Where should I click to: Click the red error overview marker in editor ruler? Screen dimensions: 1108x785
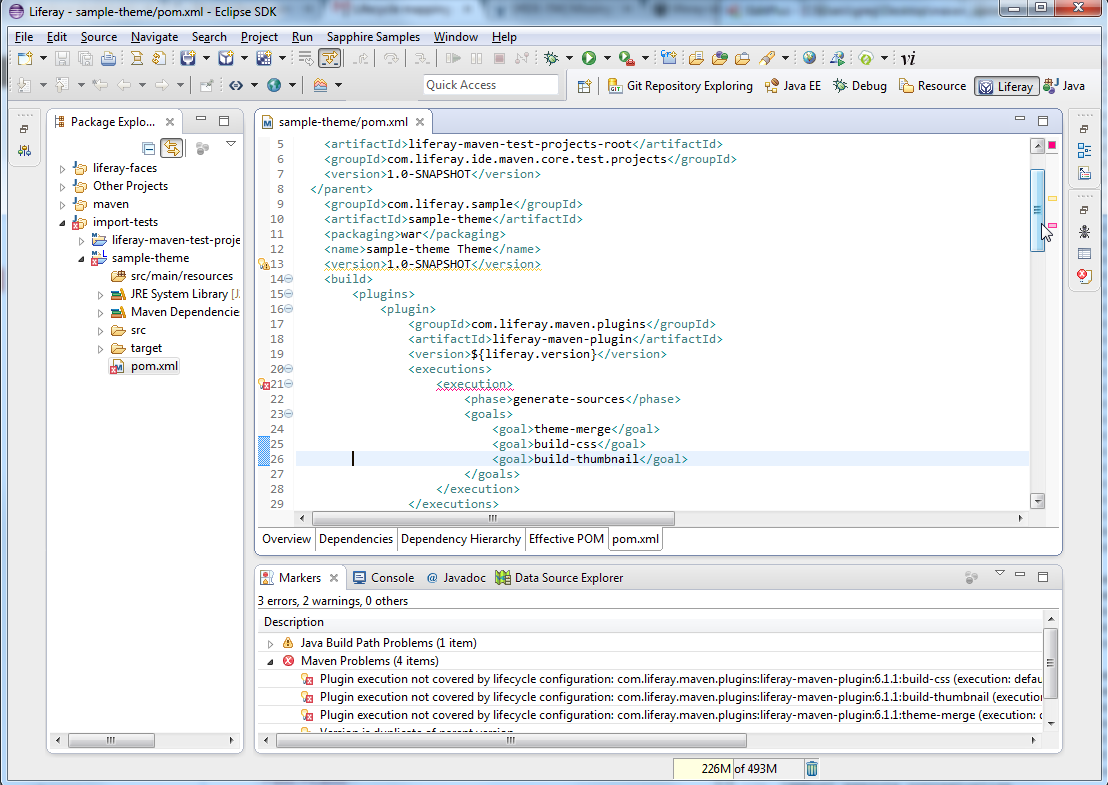(1052, 145)
